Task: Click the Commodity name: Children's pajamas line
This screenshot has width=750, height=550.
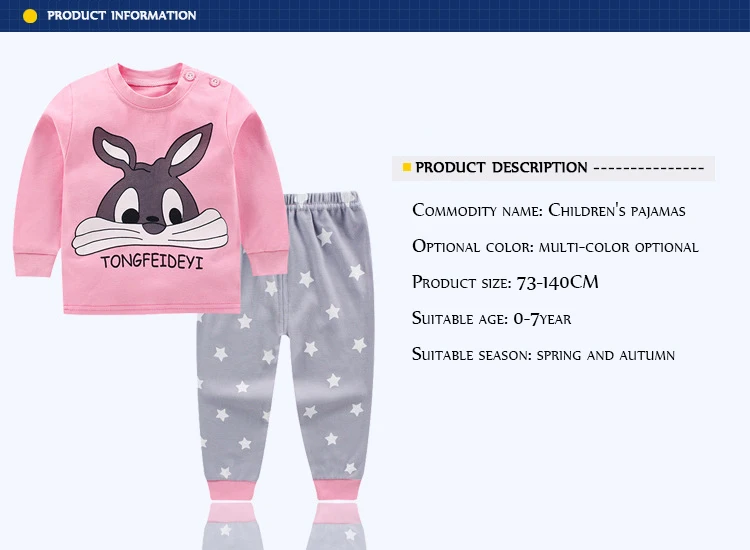Action: [549, 210]
